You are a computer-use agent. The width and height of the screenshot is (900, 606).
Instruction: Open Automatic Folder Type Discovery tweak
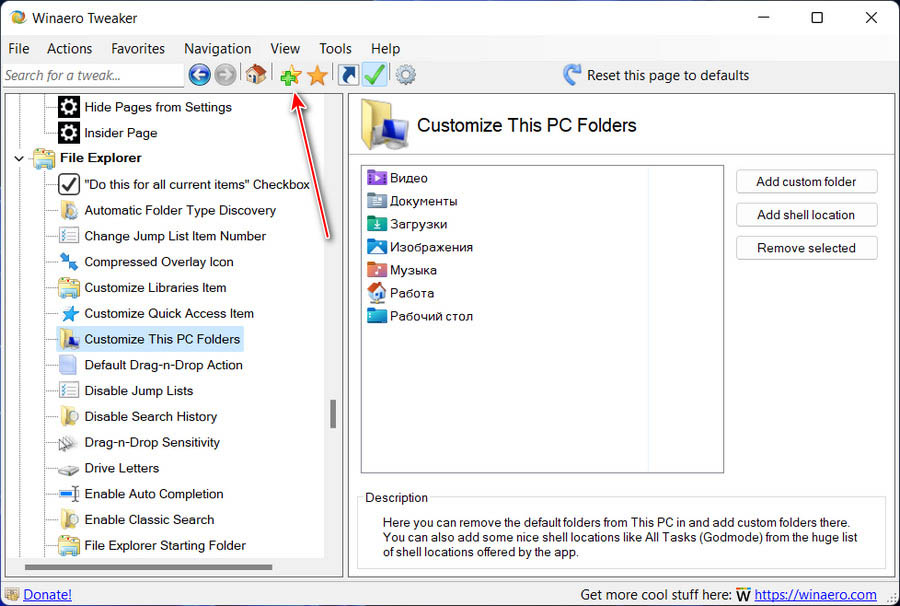tap(180, 210)
